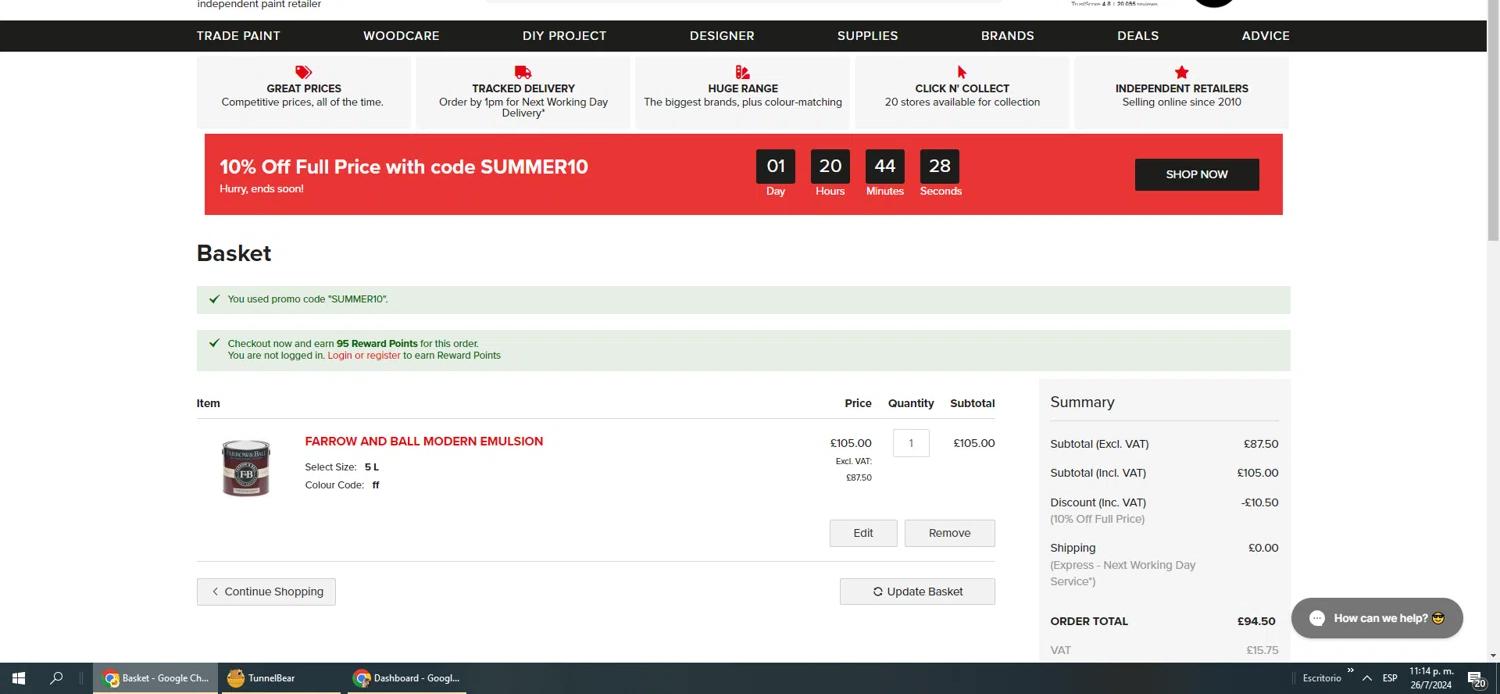Click the Click N' Collect pointer icon
Viewport: 1500px width, 694px height.
point(962,72)
